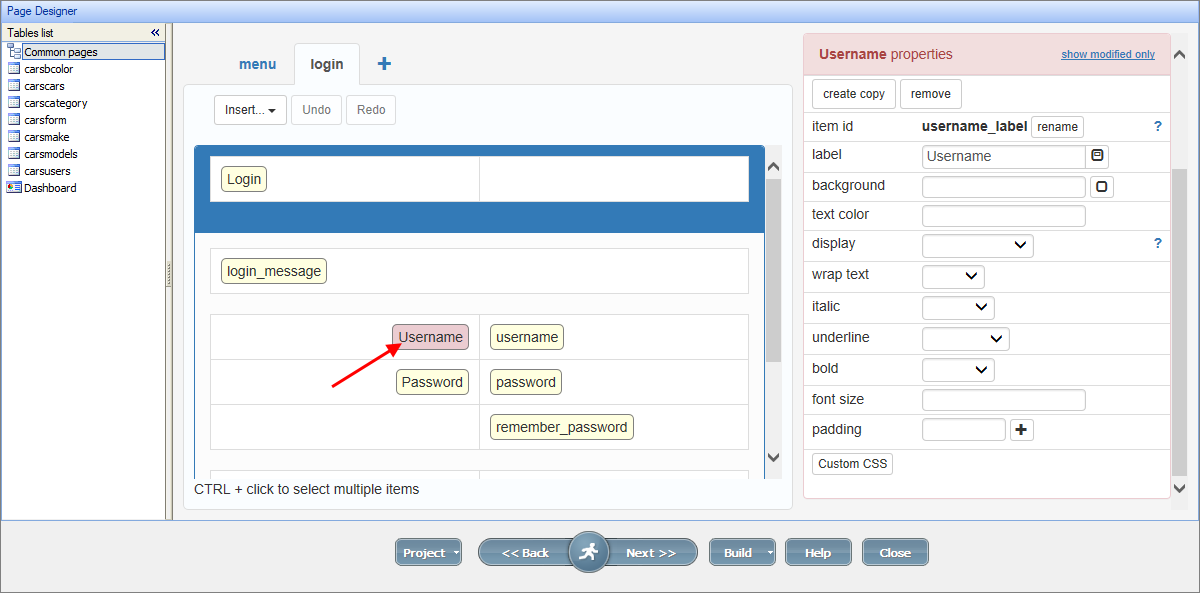Open the Custom CSS editor button
The width and height of the screenshot is (1200, 593).
pyautogui.click(x=852, y=464)
